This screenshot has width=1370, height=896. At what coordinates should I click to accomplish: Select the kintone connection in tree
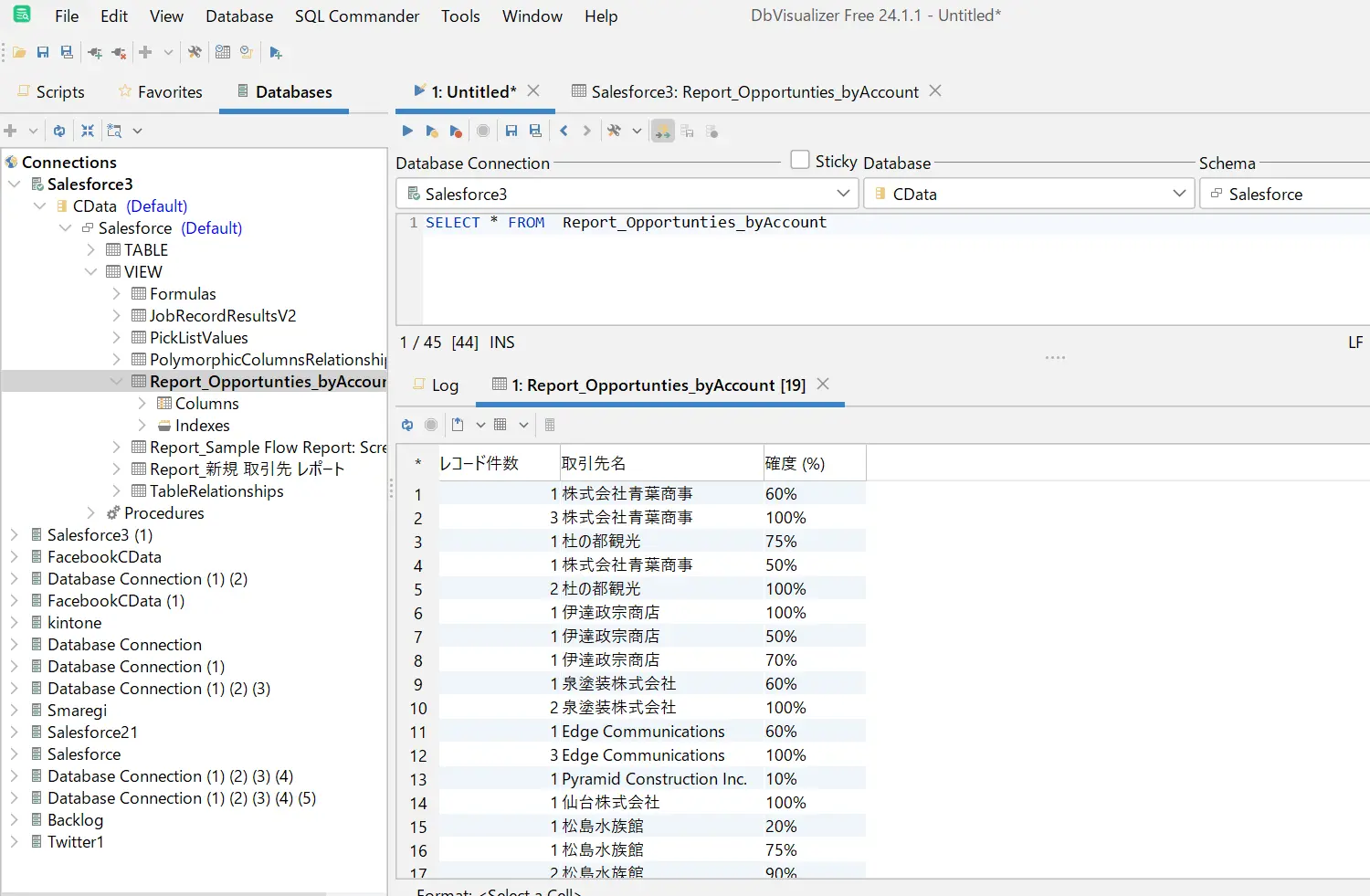(74, 623)
